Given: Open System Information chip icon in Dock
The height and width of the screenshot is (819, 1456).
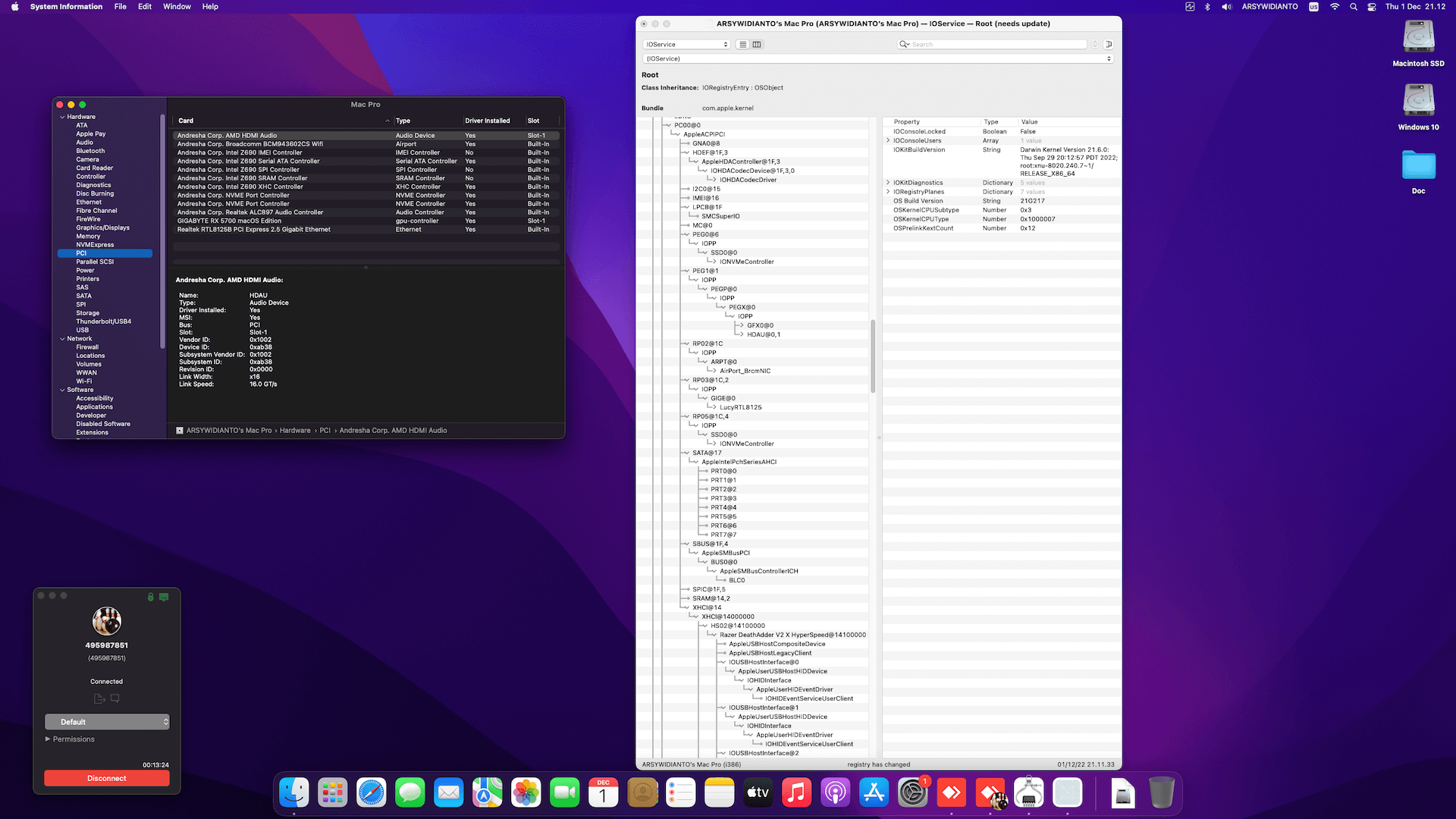Looking at the screenshot, I should [1029, 793].
